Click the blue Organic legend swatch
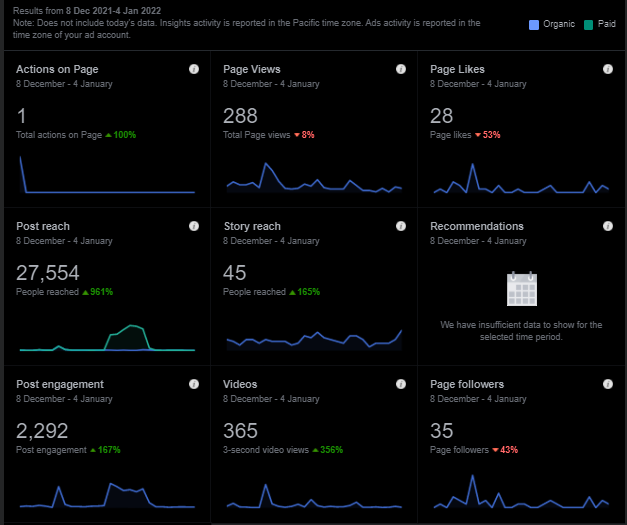627x525 pixels. 534,24
